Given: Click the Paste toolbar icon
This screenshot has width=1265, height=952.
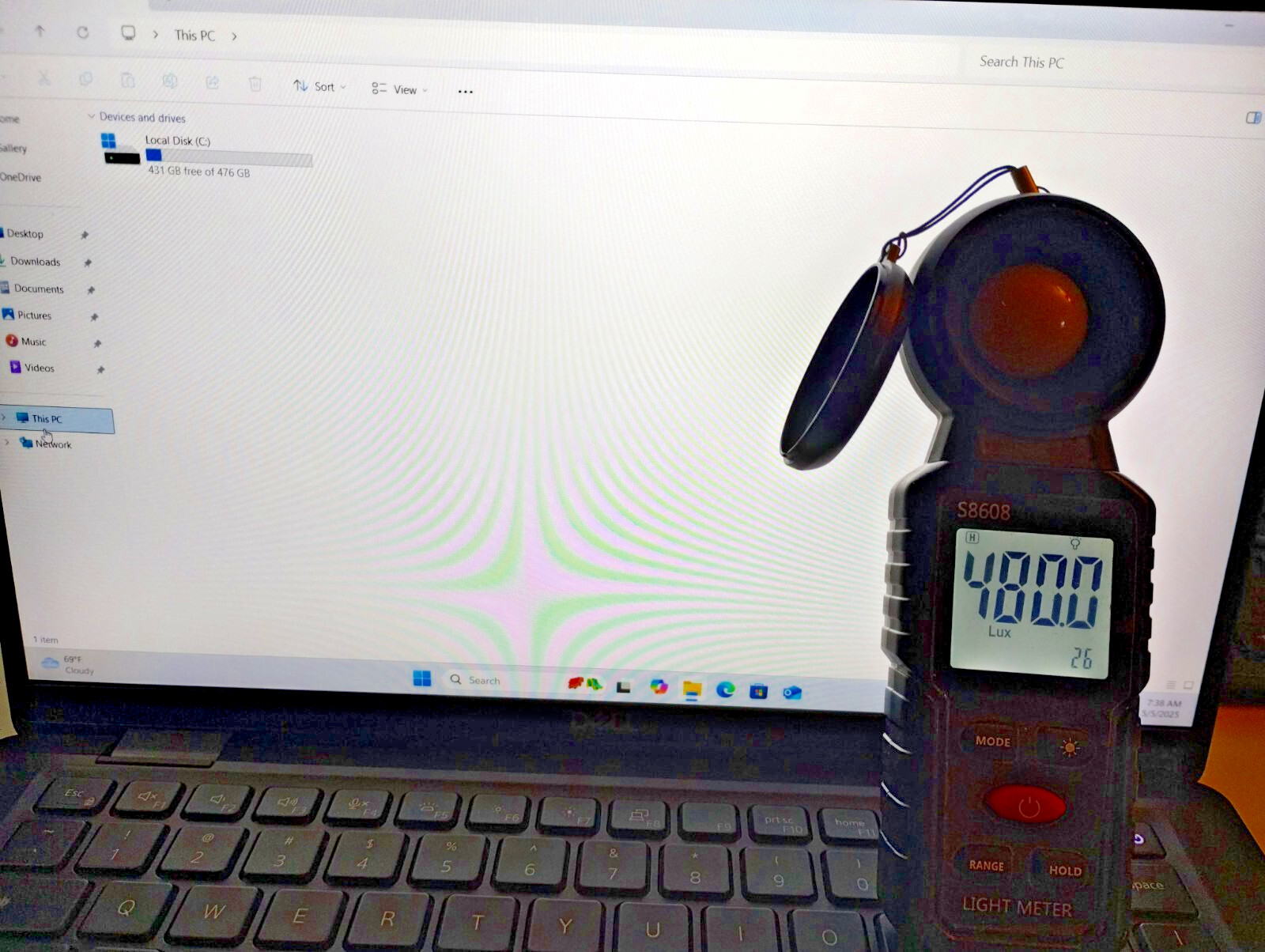Looking at the screenshot, I should pos(127,80).
